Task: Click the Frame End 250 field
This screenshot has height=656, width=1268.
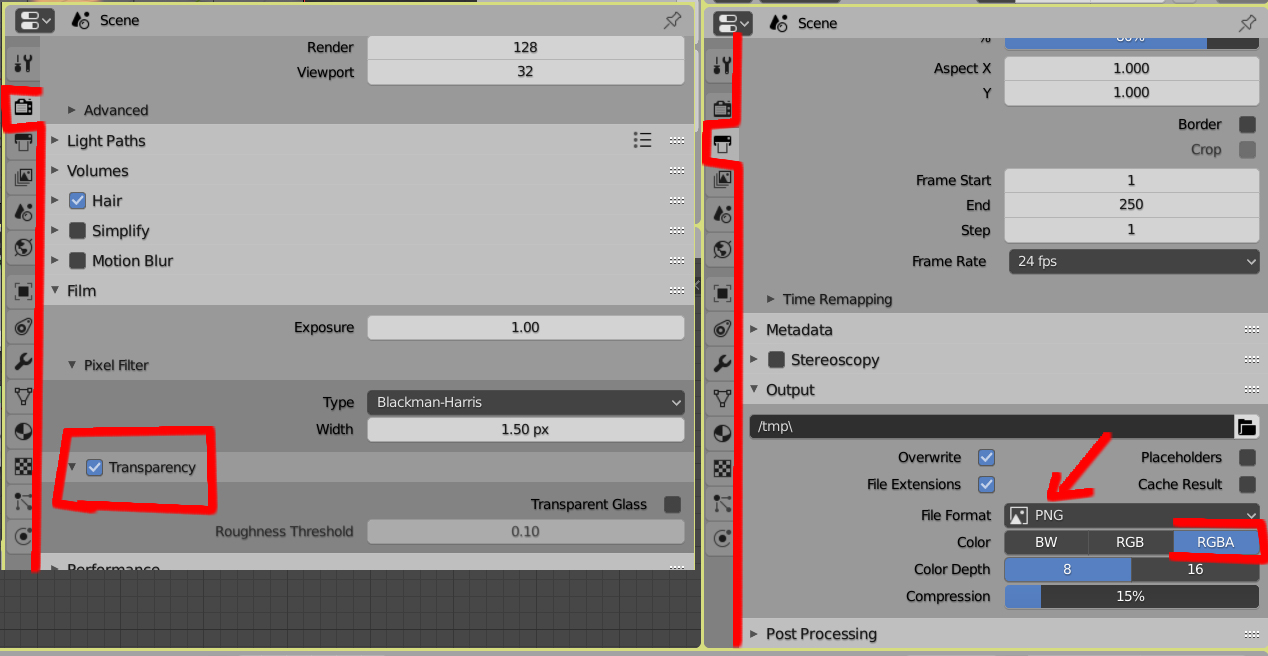Action: (1131, 204)
